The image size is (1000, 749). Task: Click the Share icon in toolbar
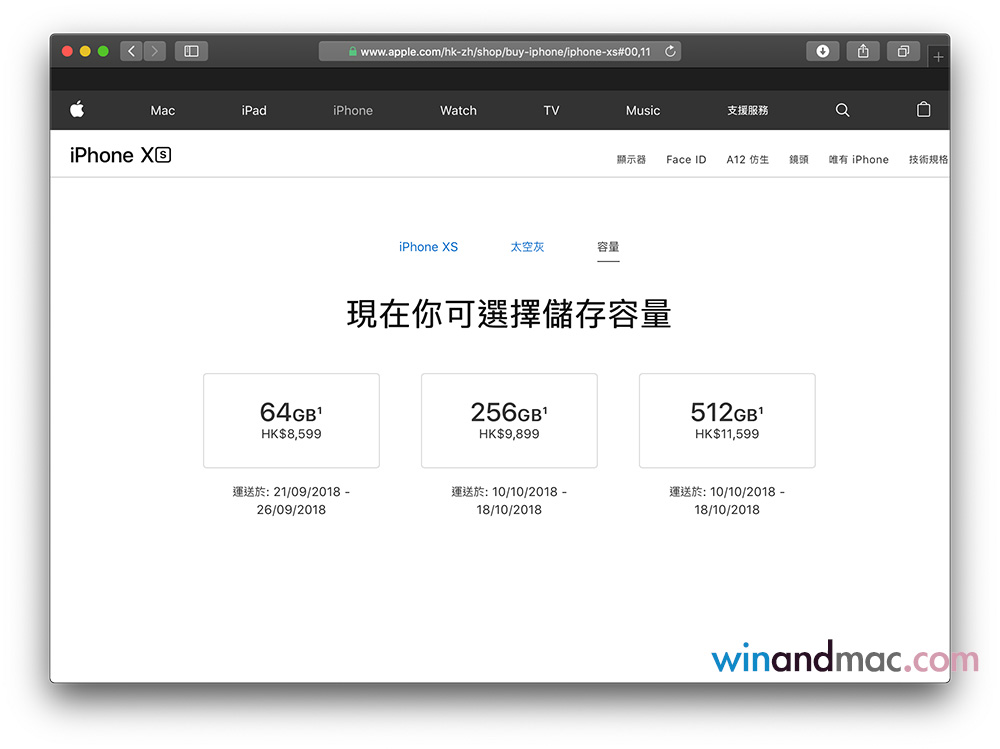point(862,51)
